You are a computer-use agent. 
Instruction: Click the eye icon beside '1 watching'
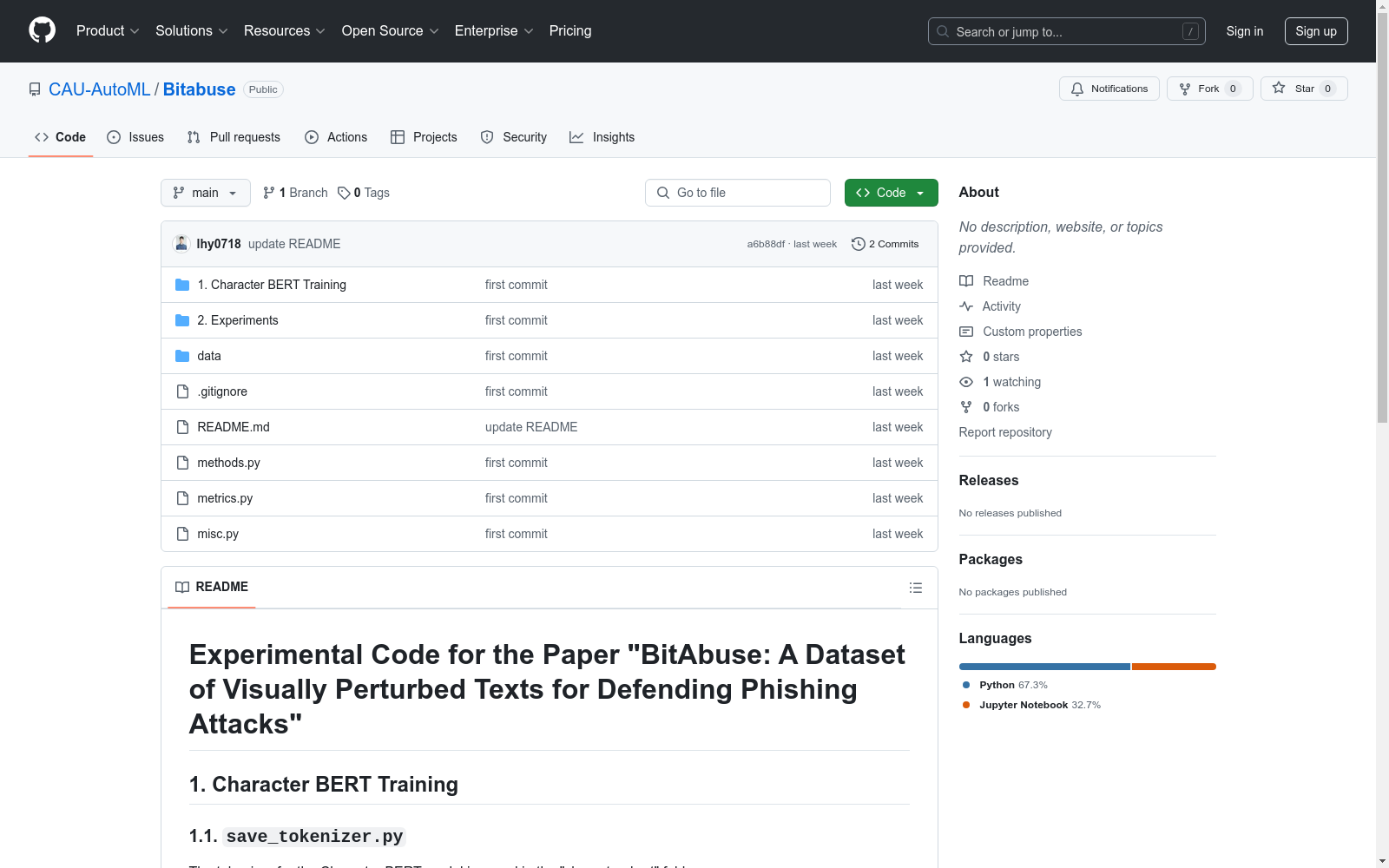coord(966,382)
